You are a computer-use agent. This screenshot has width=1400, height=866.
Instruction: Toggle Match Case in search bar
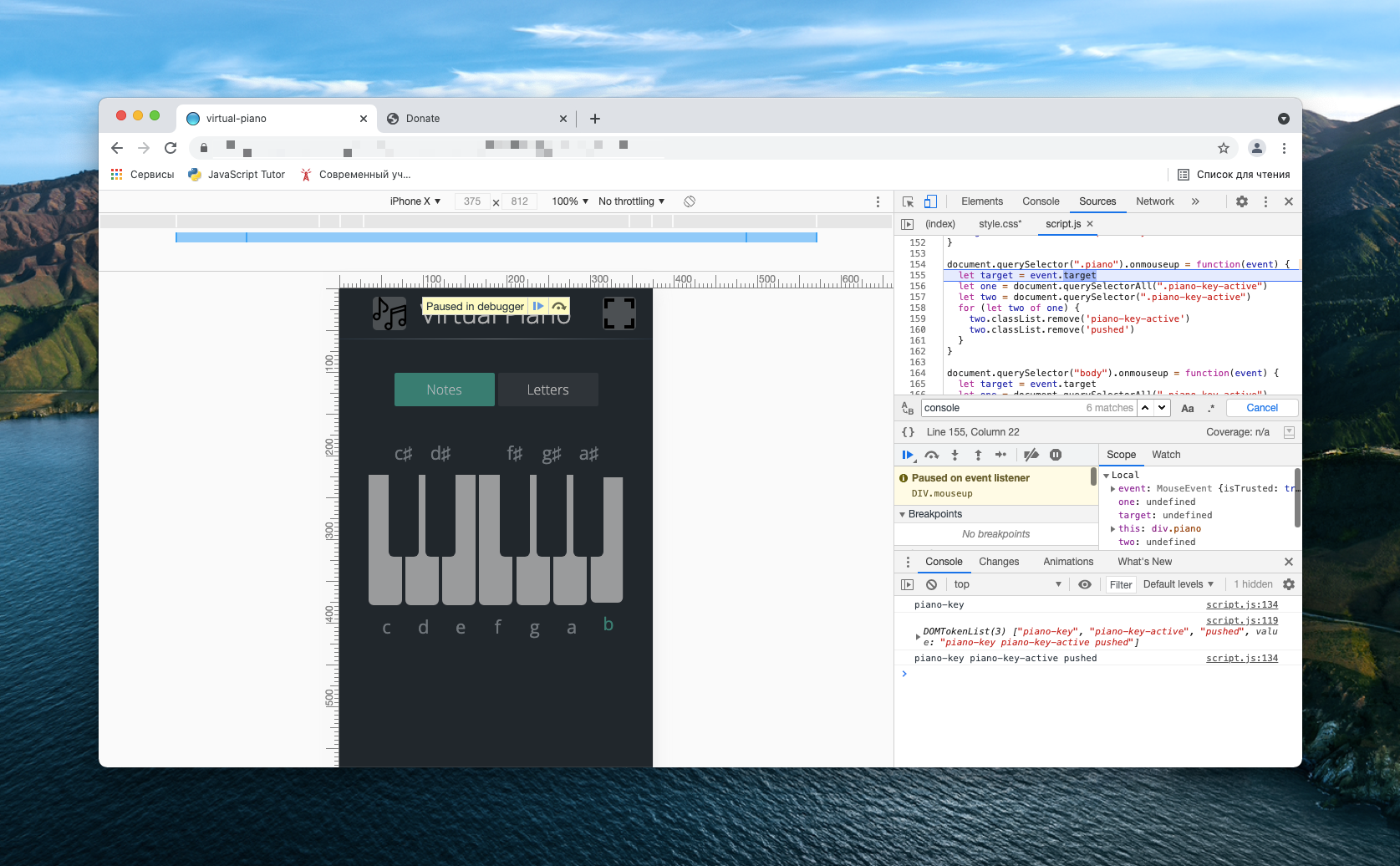coord(1187,408)
